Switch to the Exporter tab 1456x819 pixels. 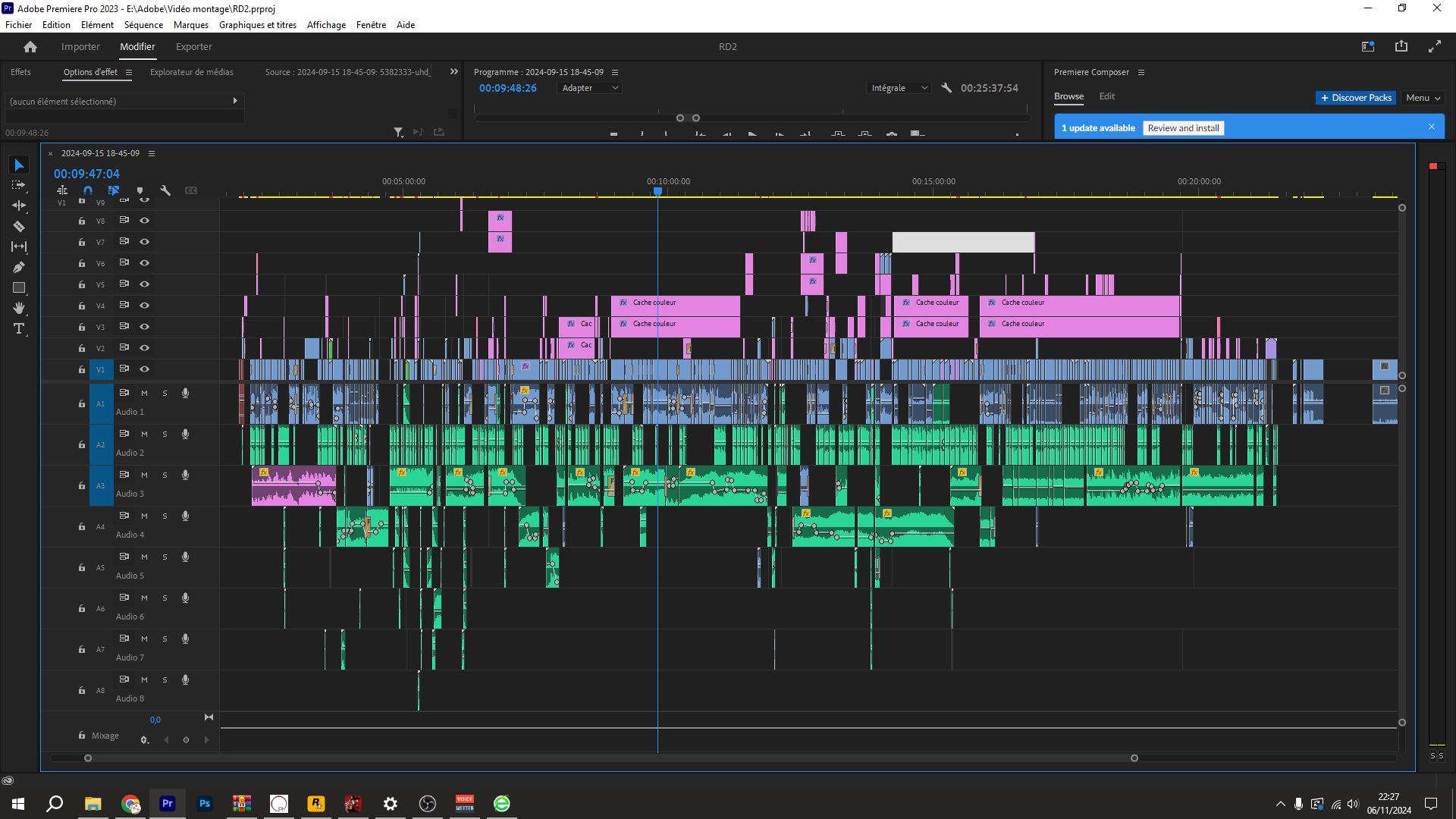coord(194,47)
